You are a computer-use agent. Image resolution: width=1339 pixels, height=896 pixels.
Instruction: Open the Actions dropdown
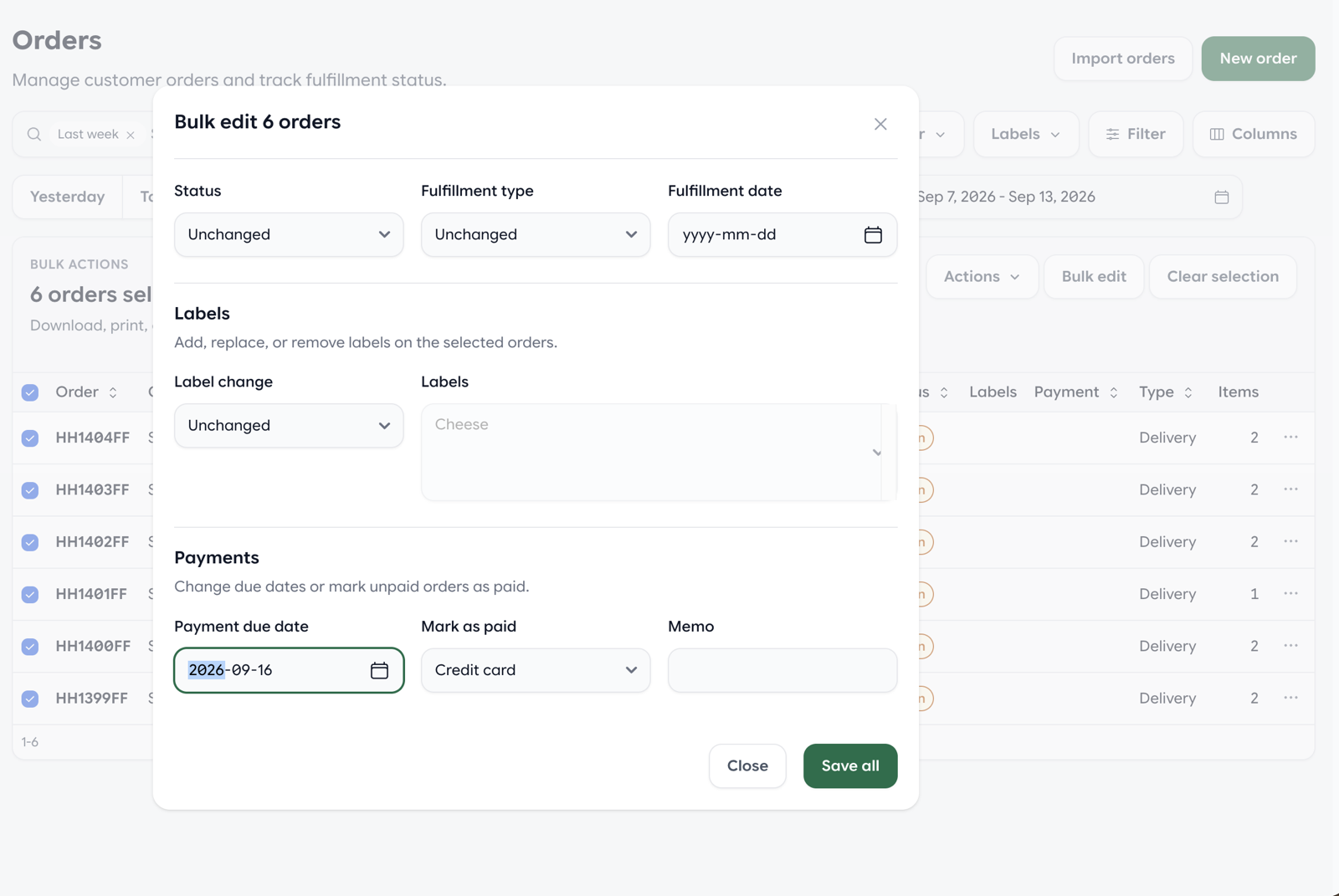click(982, 277)
